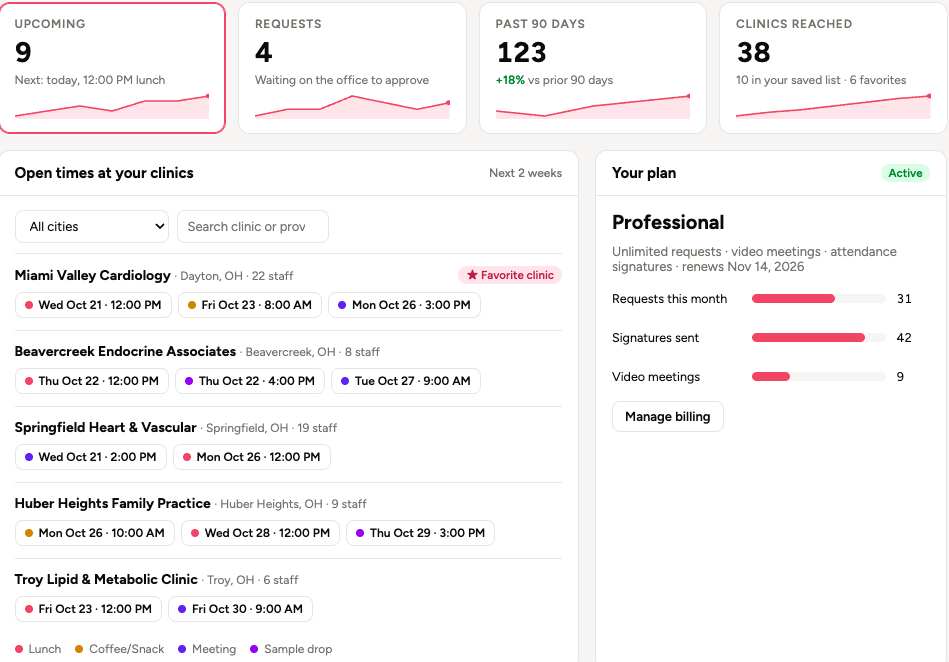Screen dimensions: 949x662
Task: Select the Clinics Reached card
Action: pos(833,68)
